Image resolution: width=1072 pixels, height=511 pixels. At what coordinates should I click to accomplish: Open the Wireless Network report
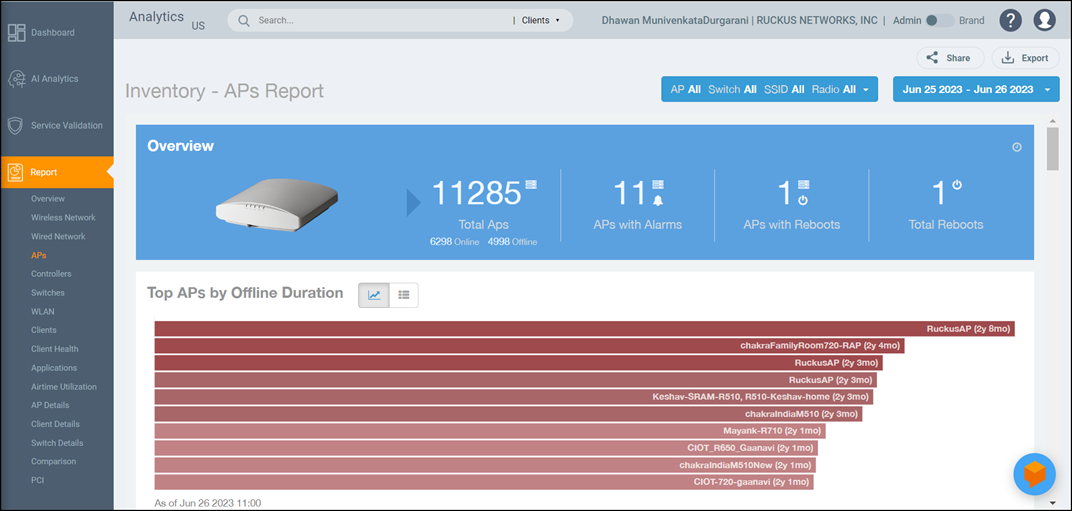pyautogui.click(x=64, y=218)
